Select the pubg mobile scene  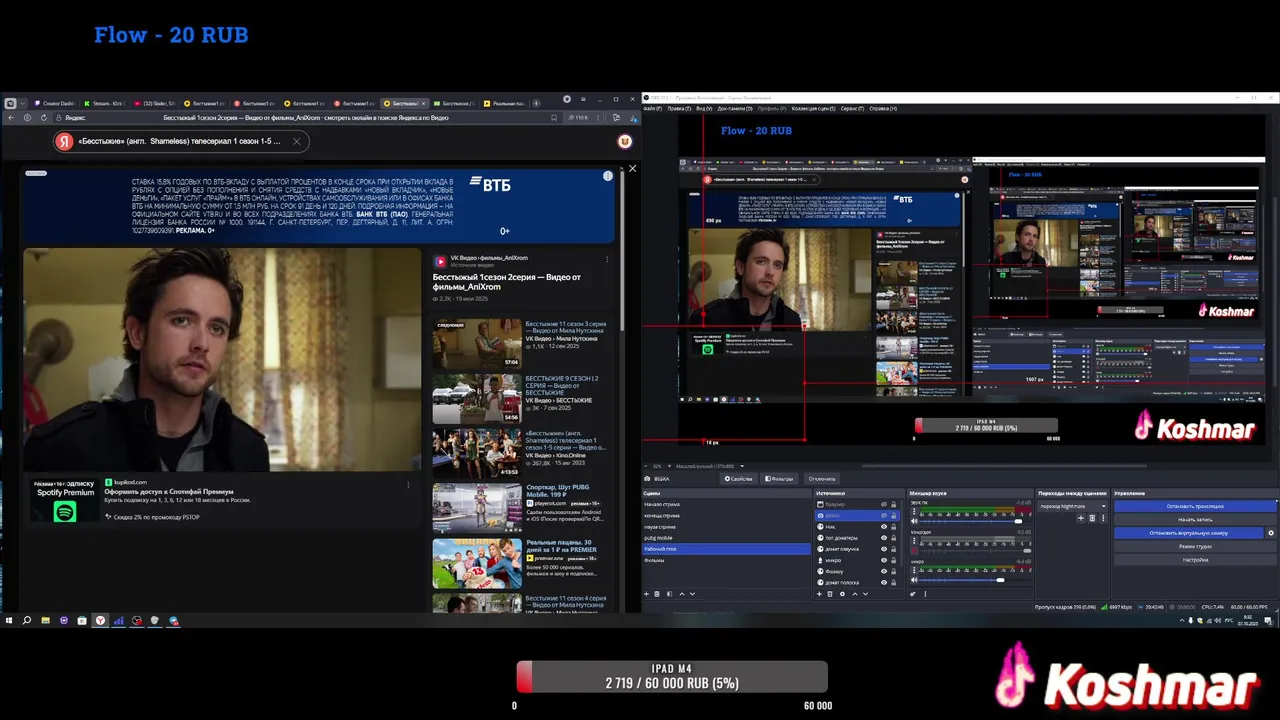[x=726, y=538]
